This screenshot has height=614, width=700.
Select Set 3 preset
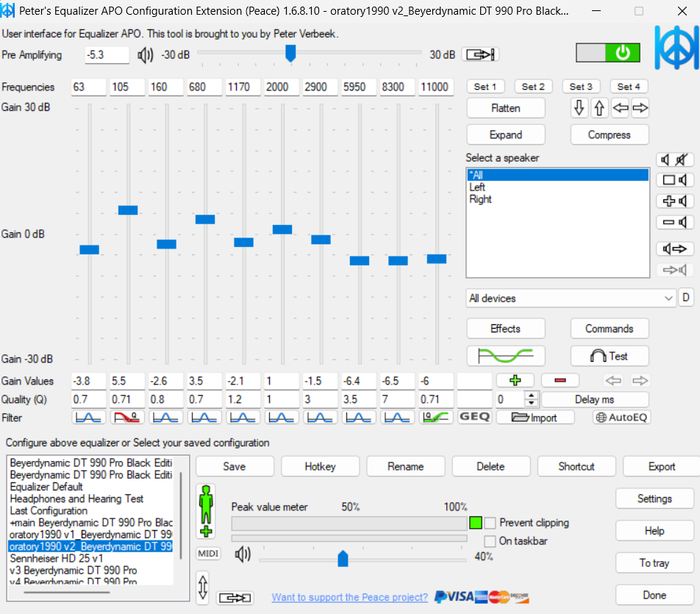coord(581,87)
